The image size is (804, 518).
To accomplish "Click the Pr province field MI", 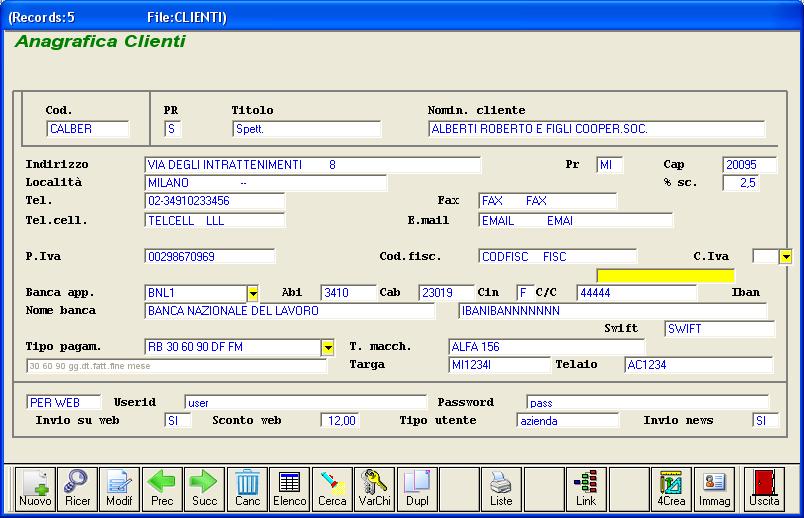I will (x=610, y=165).
